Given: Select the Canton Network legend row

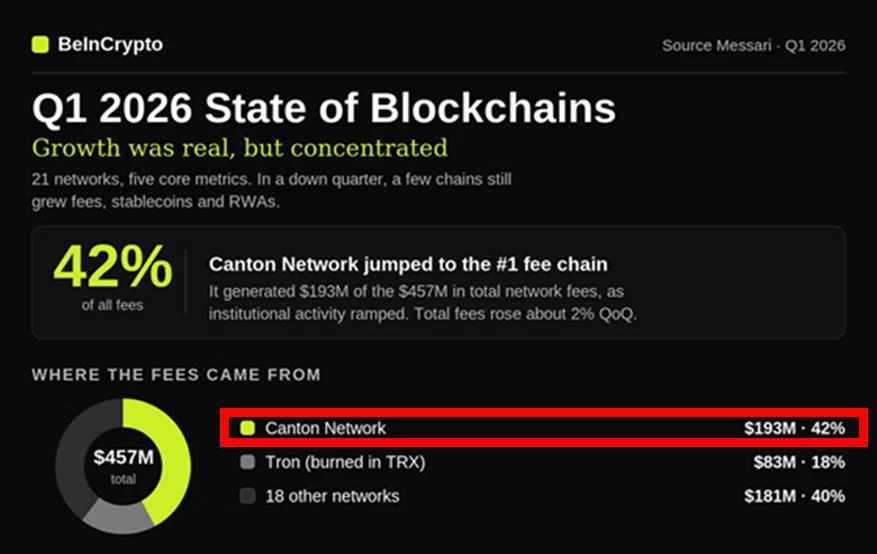Looking at the screenshot, I should [543, 428].
